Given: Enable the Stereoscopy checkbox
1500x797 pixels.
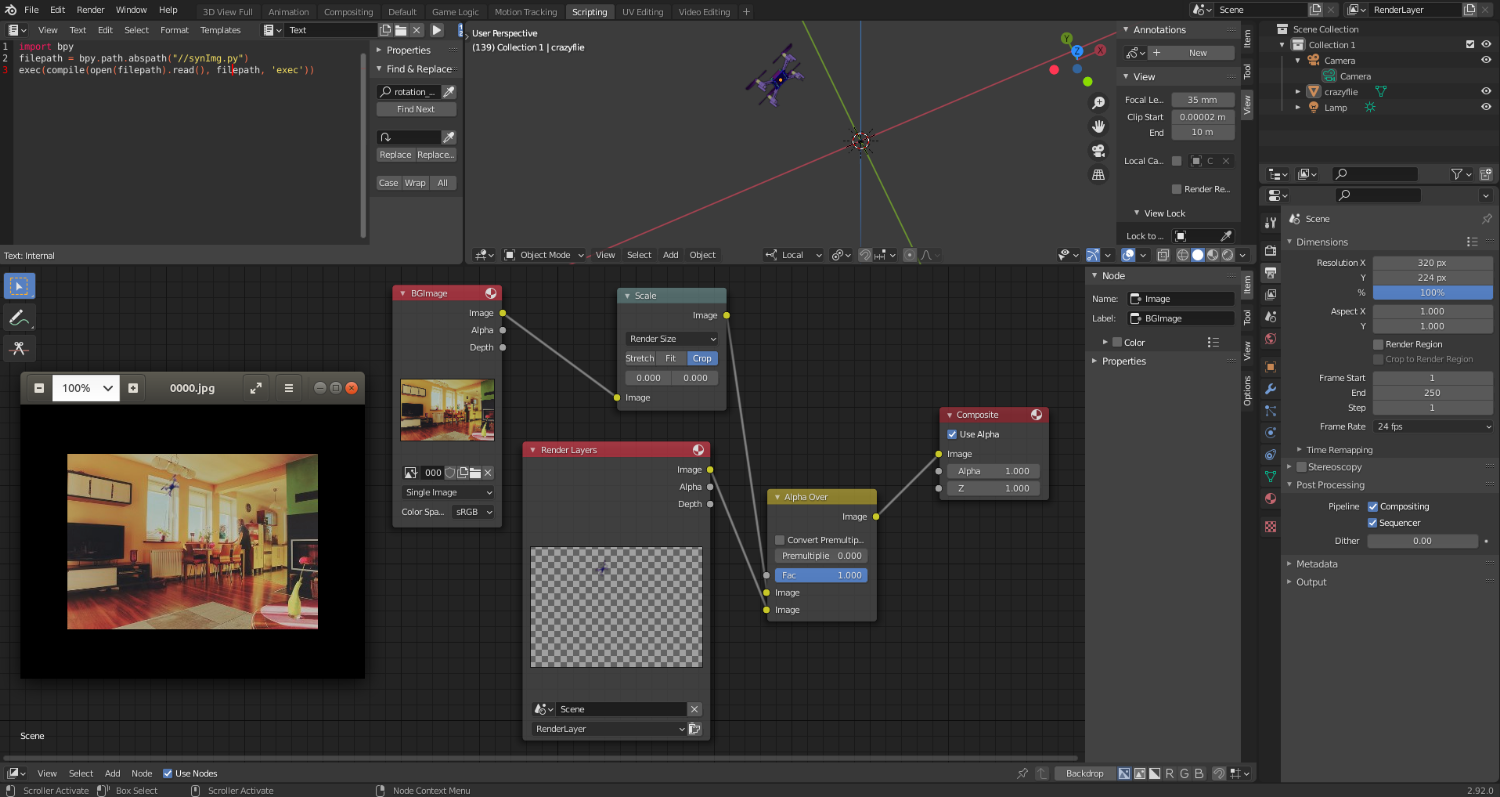Looking at the screenshot, I should click(x=1301, y=467).
